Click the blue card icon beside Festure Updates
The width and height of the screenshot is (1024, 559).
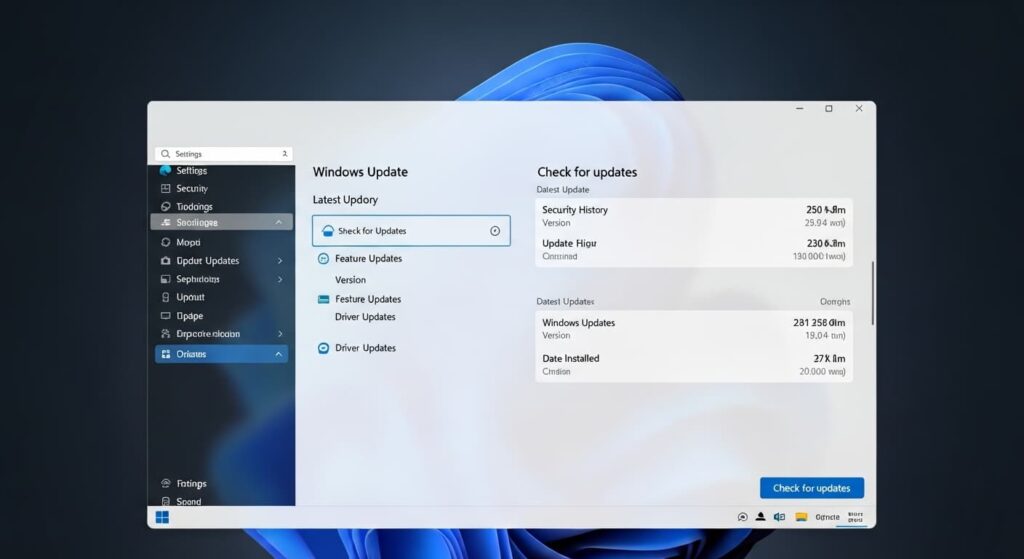[x=323, y=299]
